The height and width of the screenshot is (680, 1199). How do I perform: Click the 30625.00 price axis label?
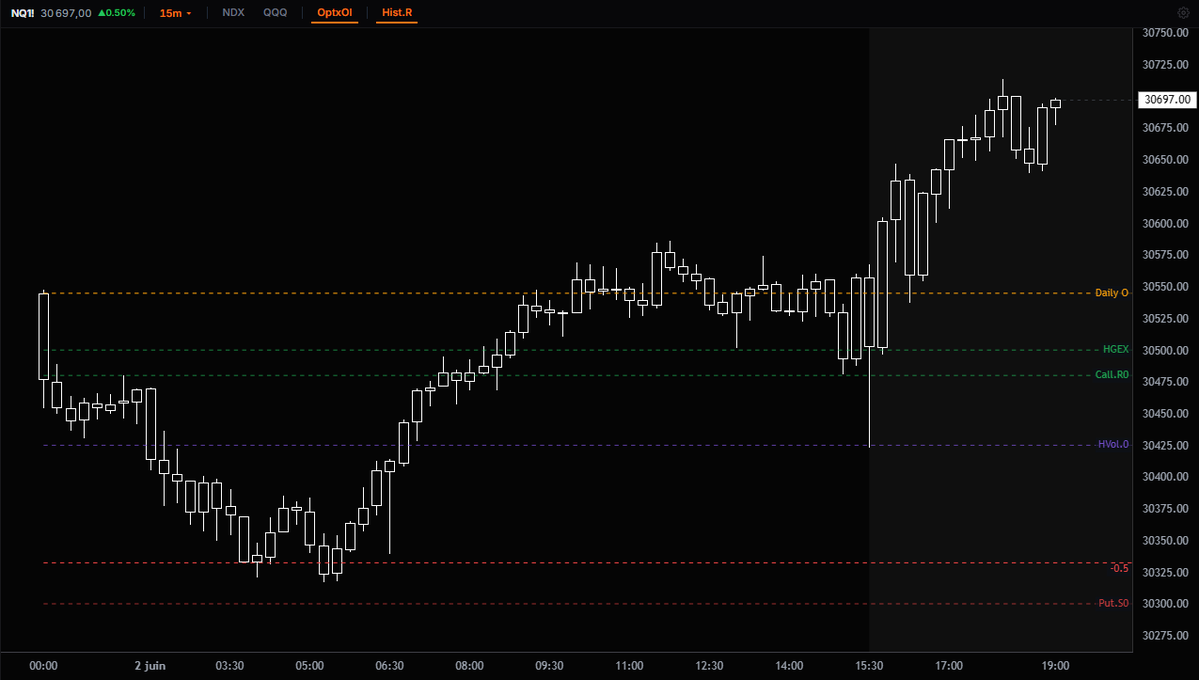click(1165, 191)
